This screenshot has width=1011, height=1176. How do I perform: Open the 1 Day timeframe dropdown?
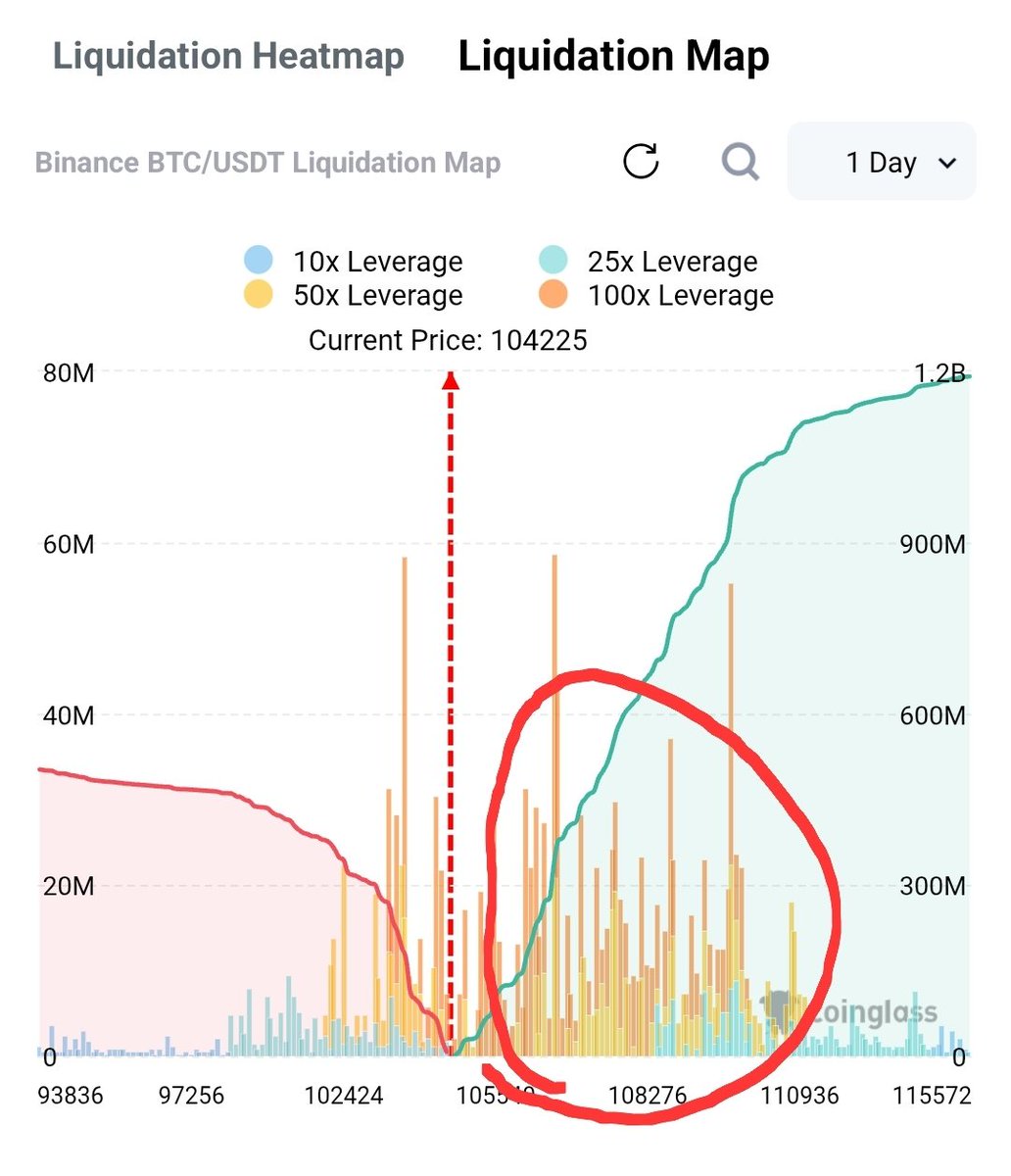[x=882, y=162]
